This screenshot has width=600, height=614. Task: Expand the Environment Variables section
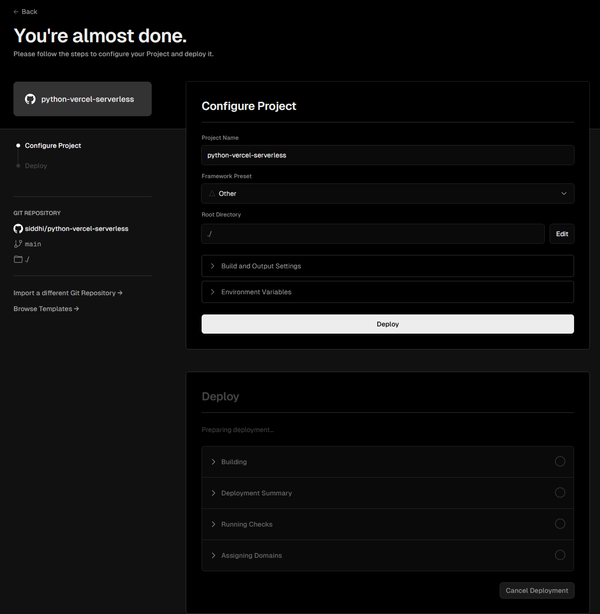coord(387,292)
